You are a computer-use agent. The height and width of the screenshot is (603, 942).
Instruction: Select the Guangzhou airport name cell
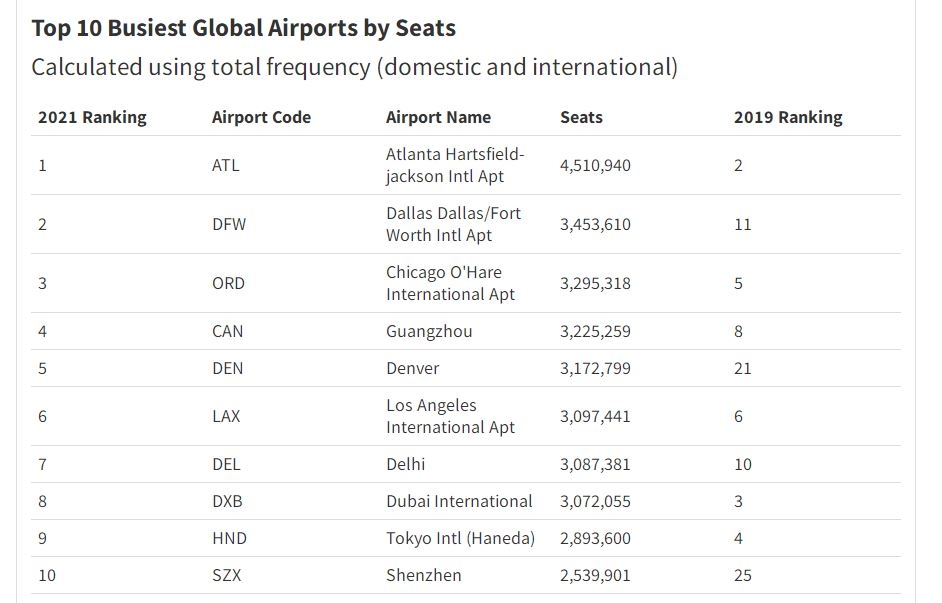point(429,332)
